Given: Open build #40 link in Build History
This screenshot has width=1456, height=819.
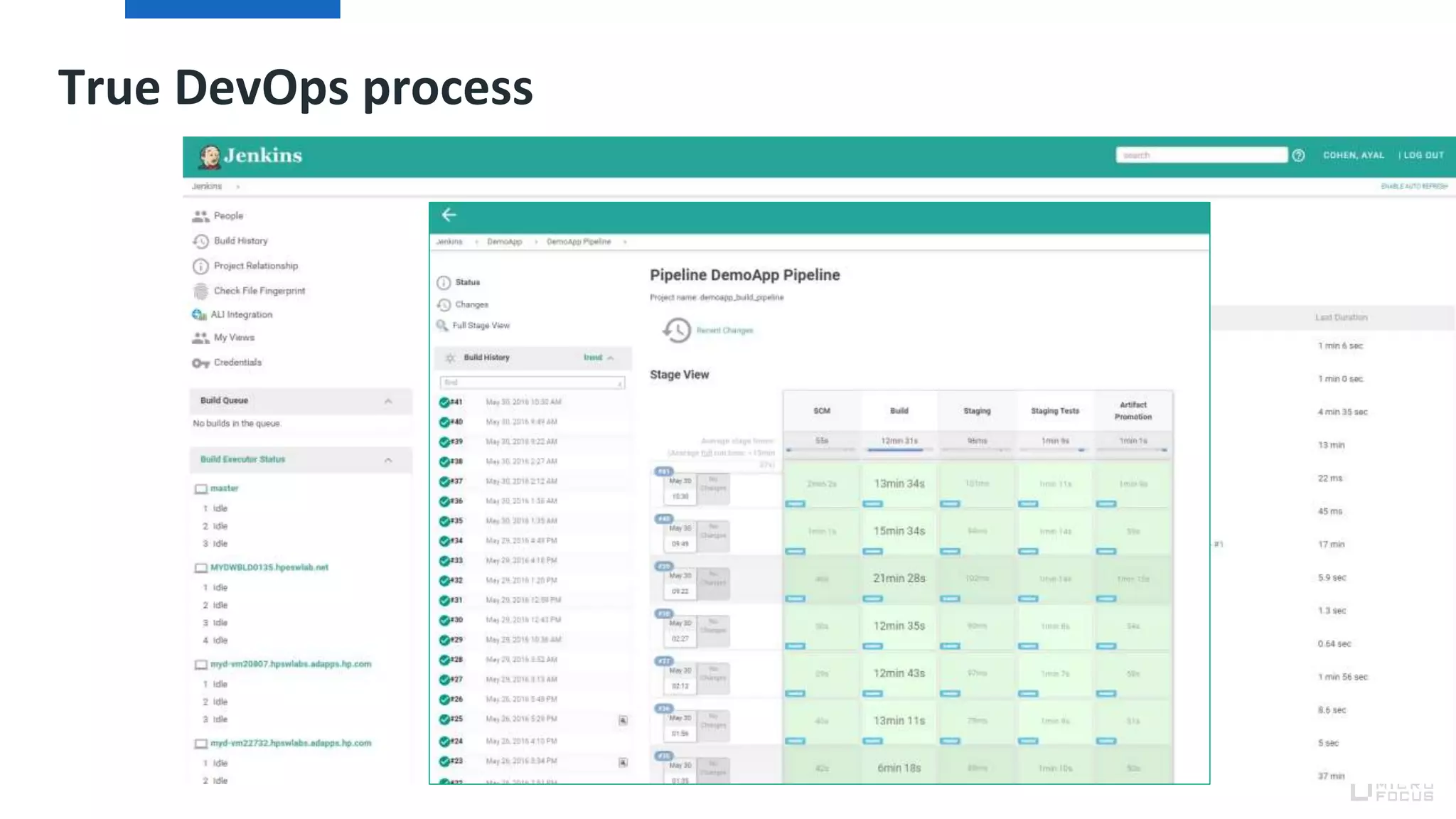Looking at the screenshot, I should [x=456, y=422].
